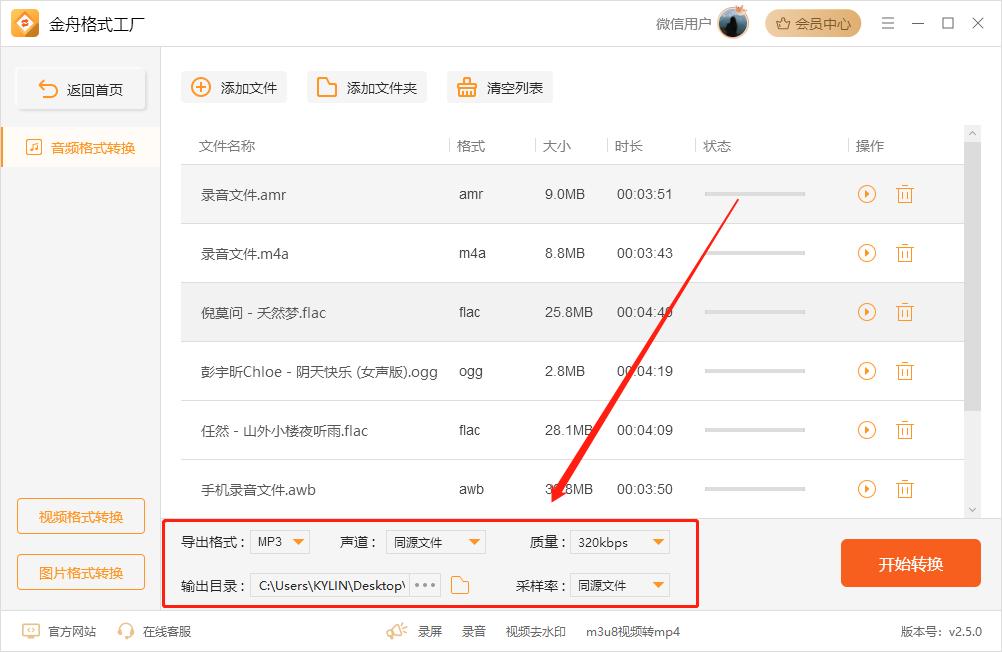
Task: Delete 倪莫问 - 天然梦.flac from the list
Action: [905, 312]
